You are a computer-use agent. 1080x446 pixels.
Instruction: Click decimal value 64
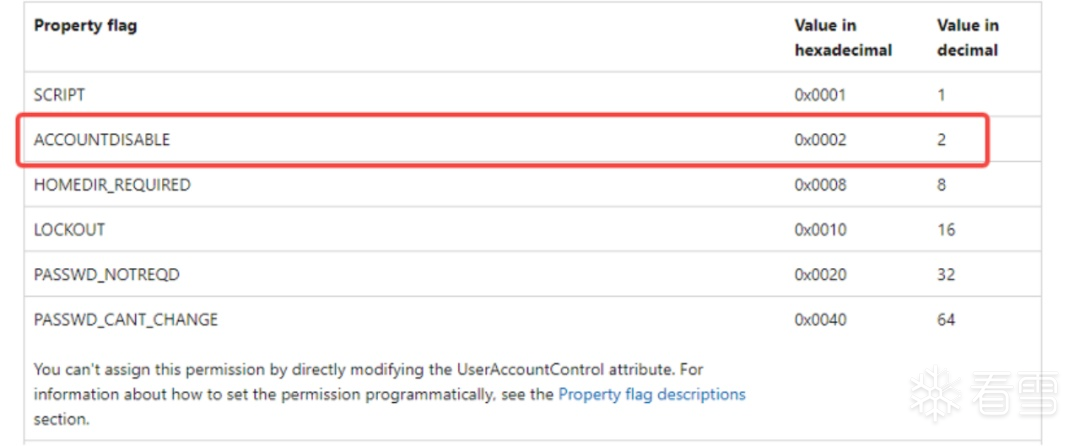pyautogui.click(x=946, y=320)
